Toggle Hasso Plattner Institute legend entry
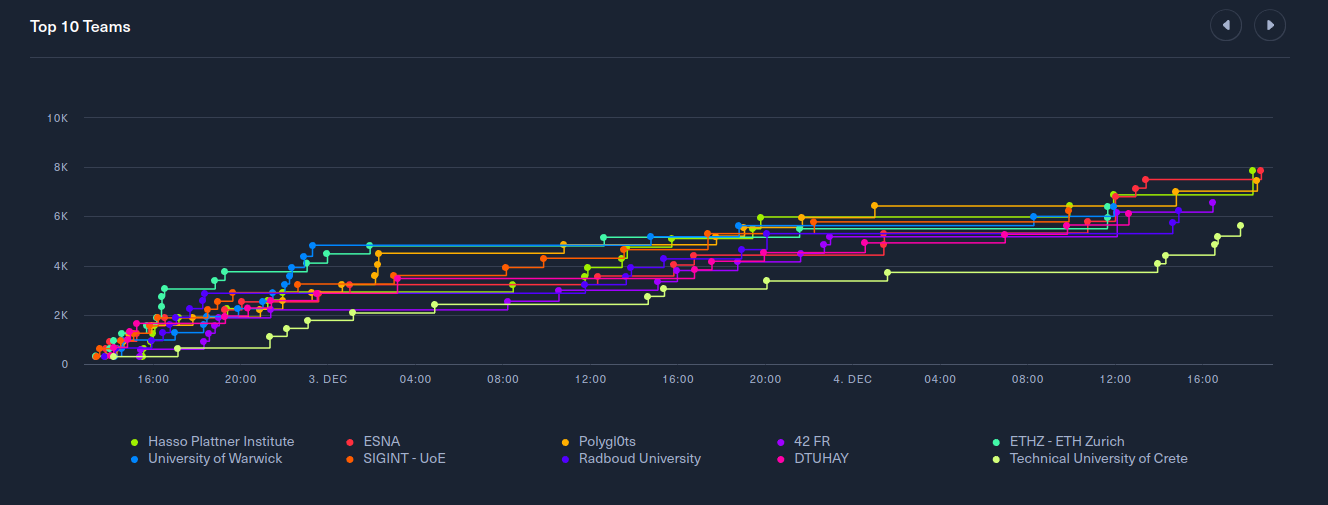This screenshot has height=505, width=1328. tap(220, 441)
